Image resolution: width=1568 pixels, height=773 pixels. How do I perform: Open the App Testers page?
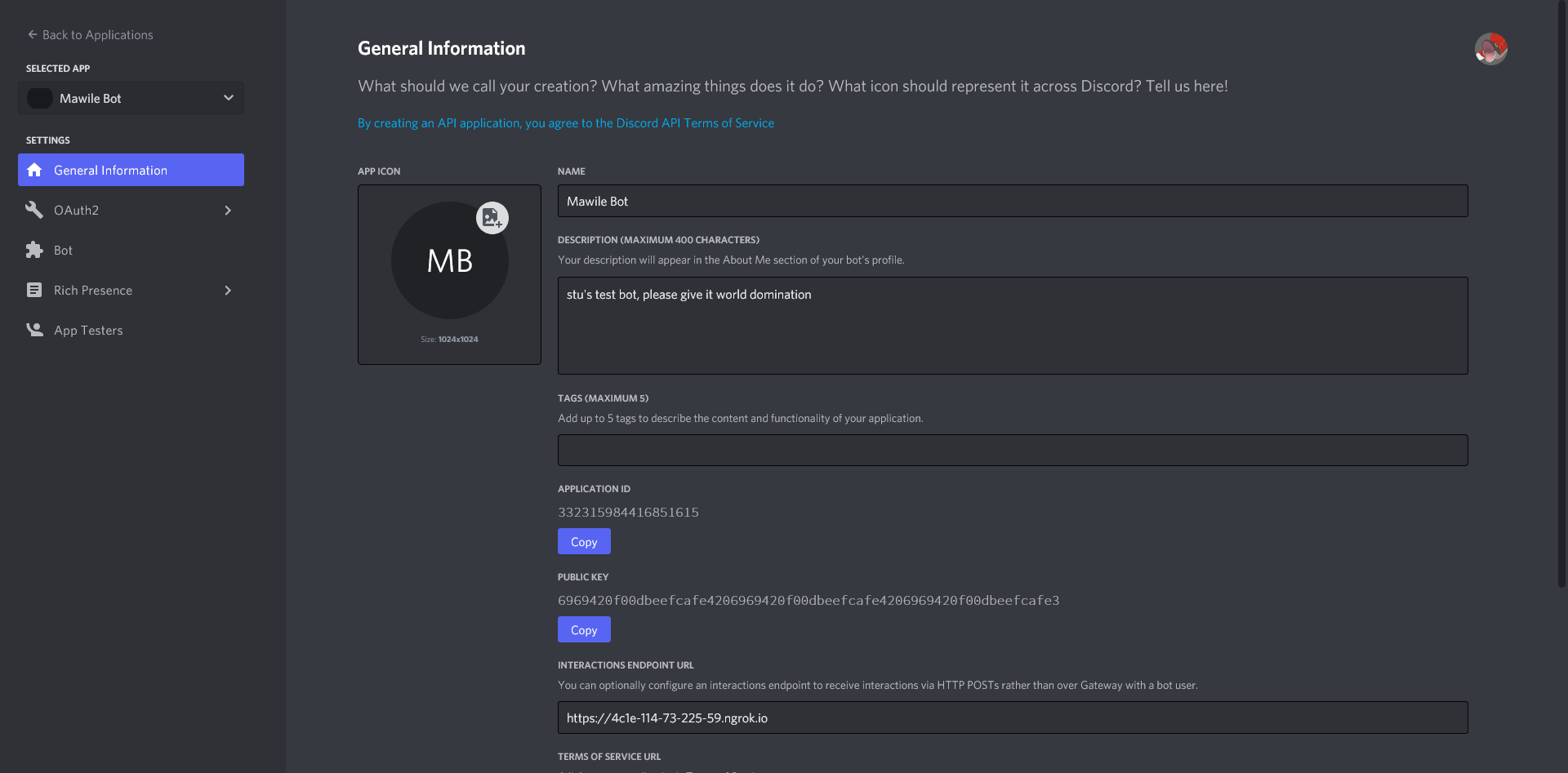131,330
